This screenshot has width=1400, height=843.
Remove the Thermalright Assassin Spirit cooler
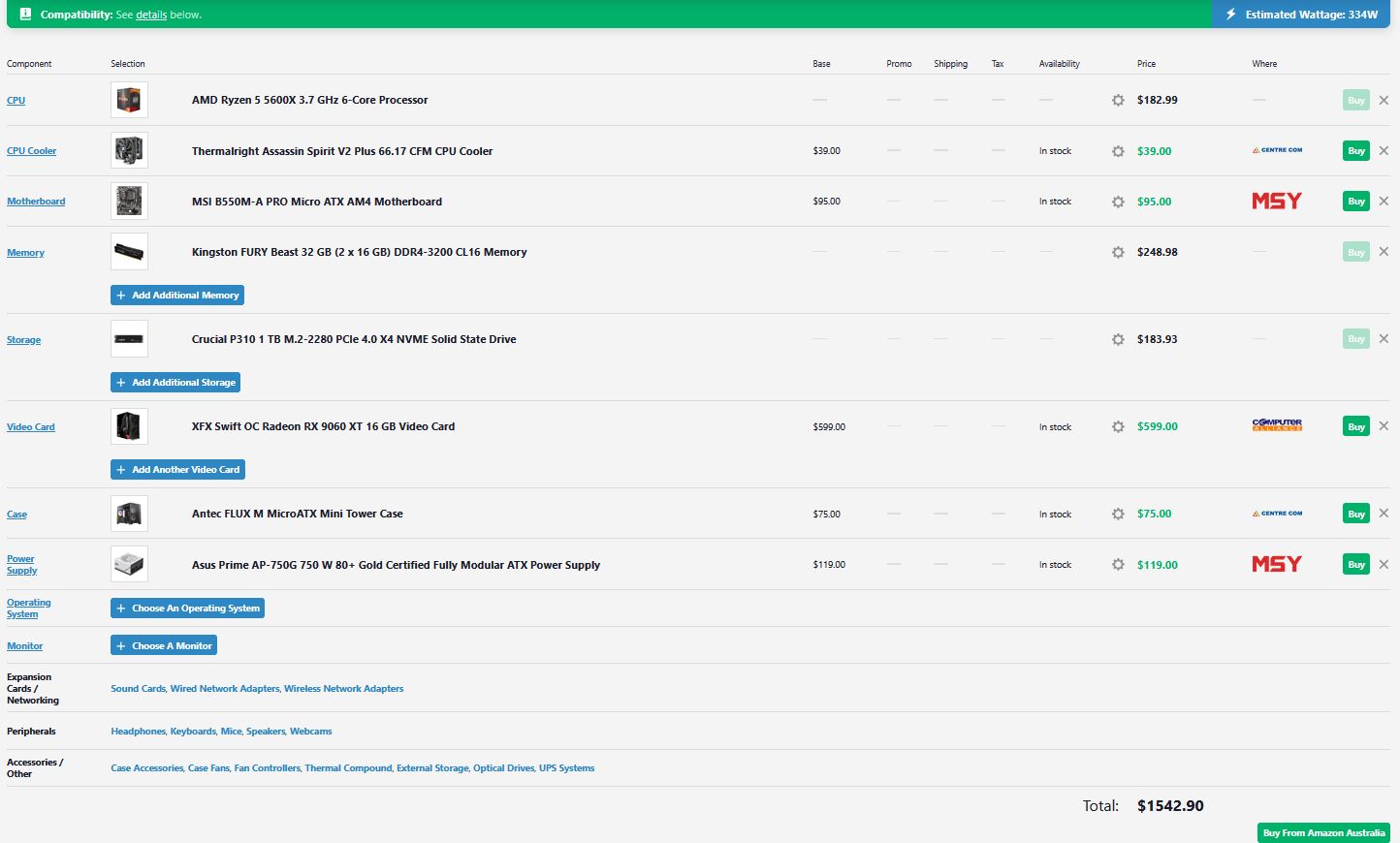point(1384,150)
